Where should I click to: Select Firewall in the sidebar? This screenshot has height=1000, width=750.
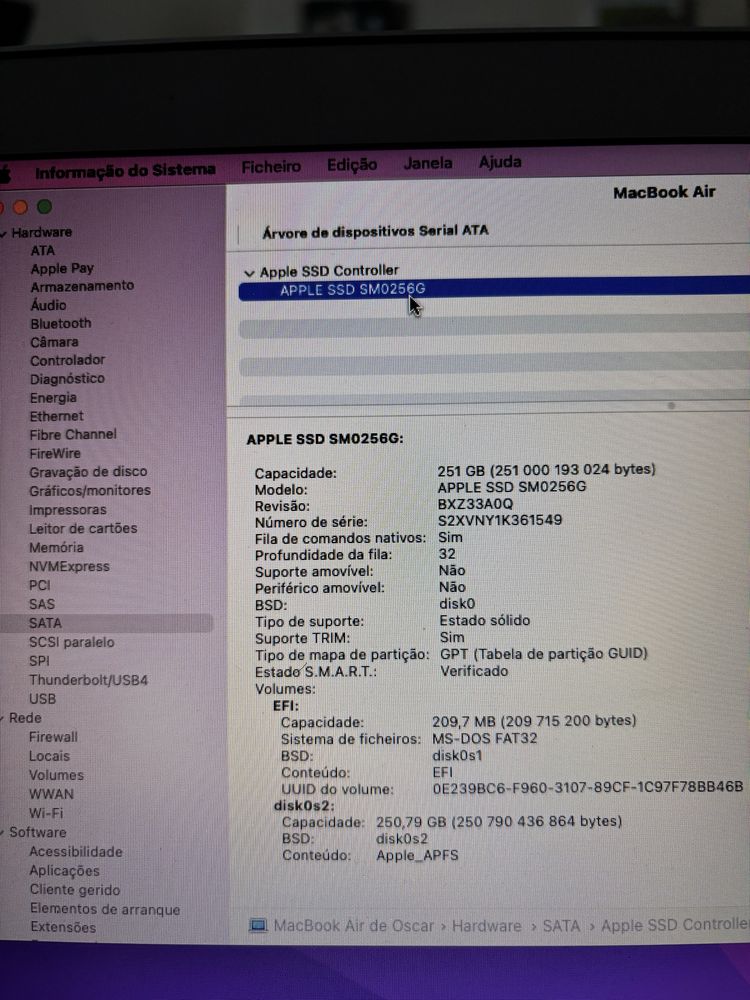pyautogui.click(x=53, y=737)
